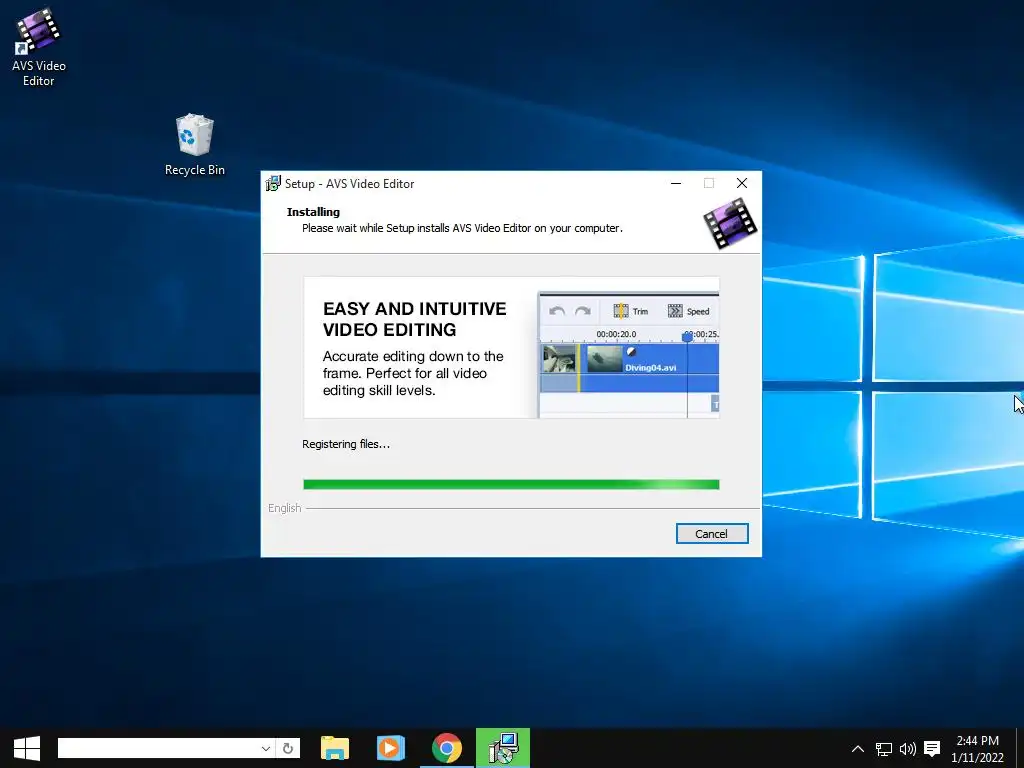Click the Trim icon in the banner

pos(620,311)
